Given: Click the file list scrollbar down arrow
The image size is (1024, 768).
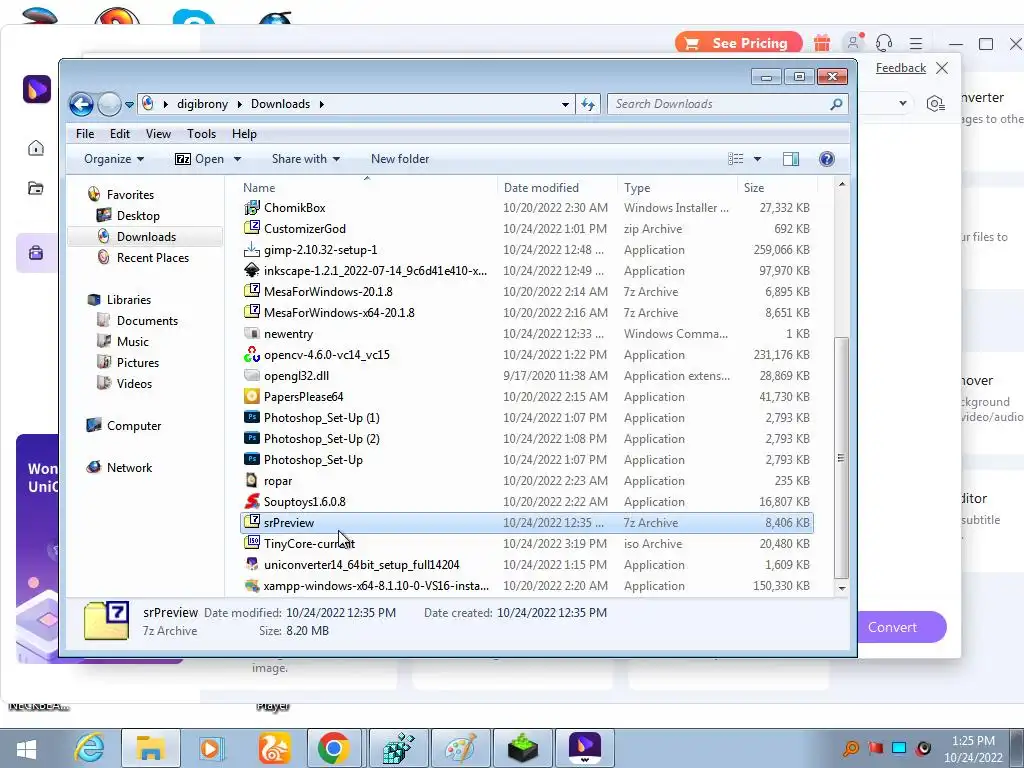Looking at the screenshot, I should [842, 588].
